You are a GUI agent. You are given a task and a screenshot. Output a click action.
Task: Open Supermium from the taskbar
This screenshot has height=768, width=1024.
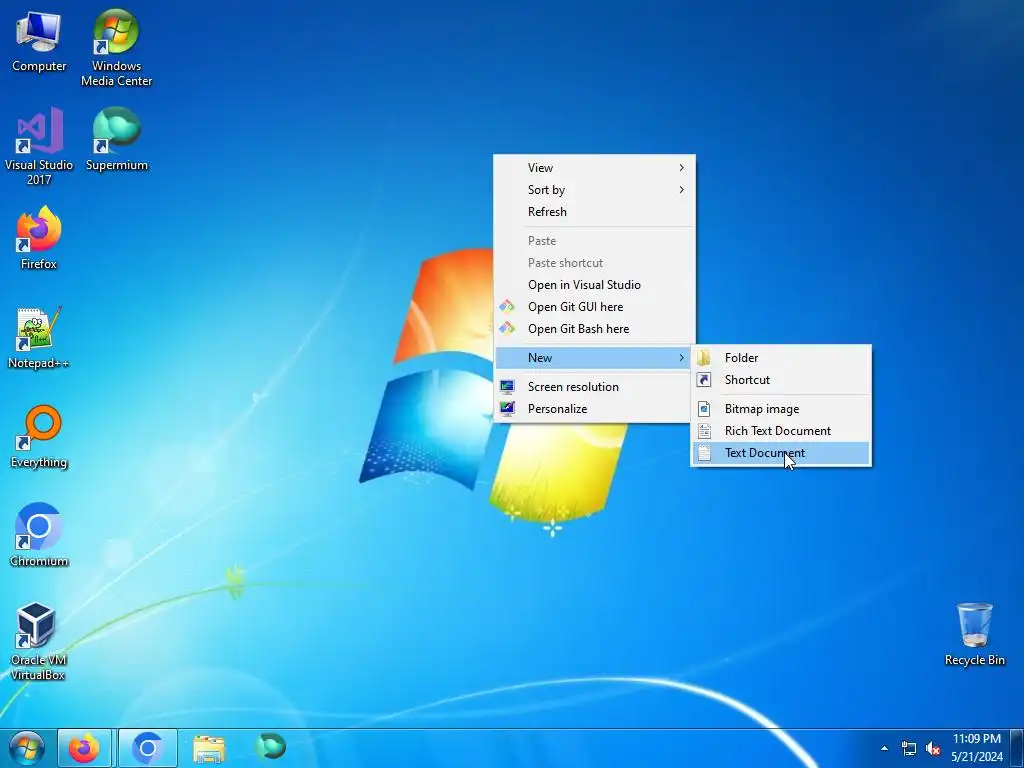(270, 748)
